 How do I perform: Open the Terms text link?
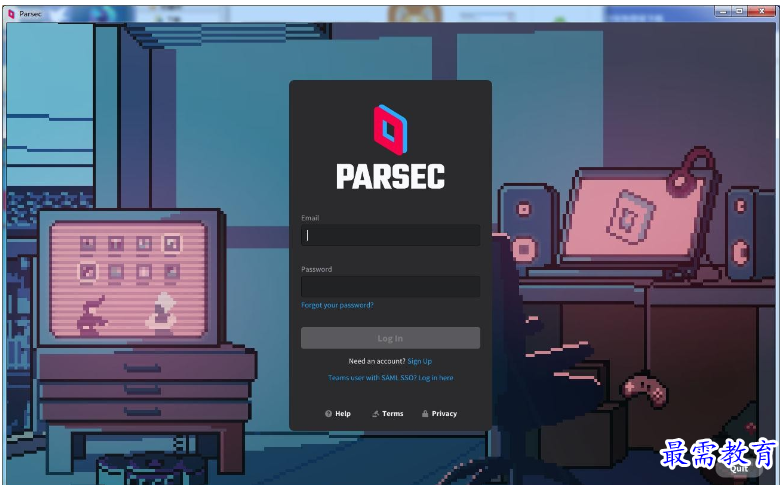[392, 414]
